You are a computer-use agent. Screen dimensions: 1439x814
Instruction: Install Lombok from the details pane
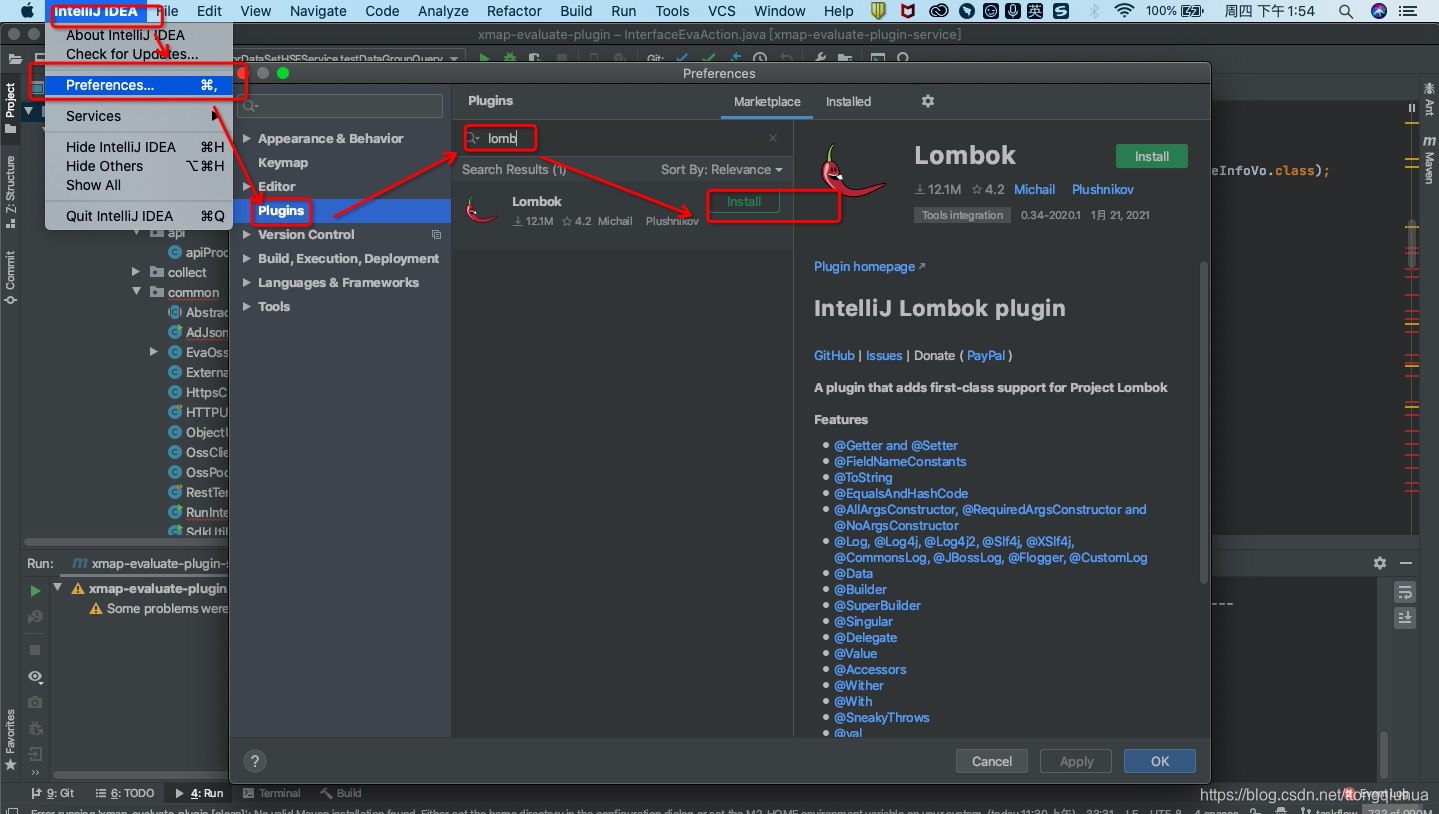point(1151,156)
